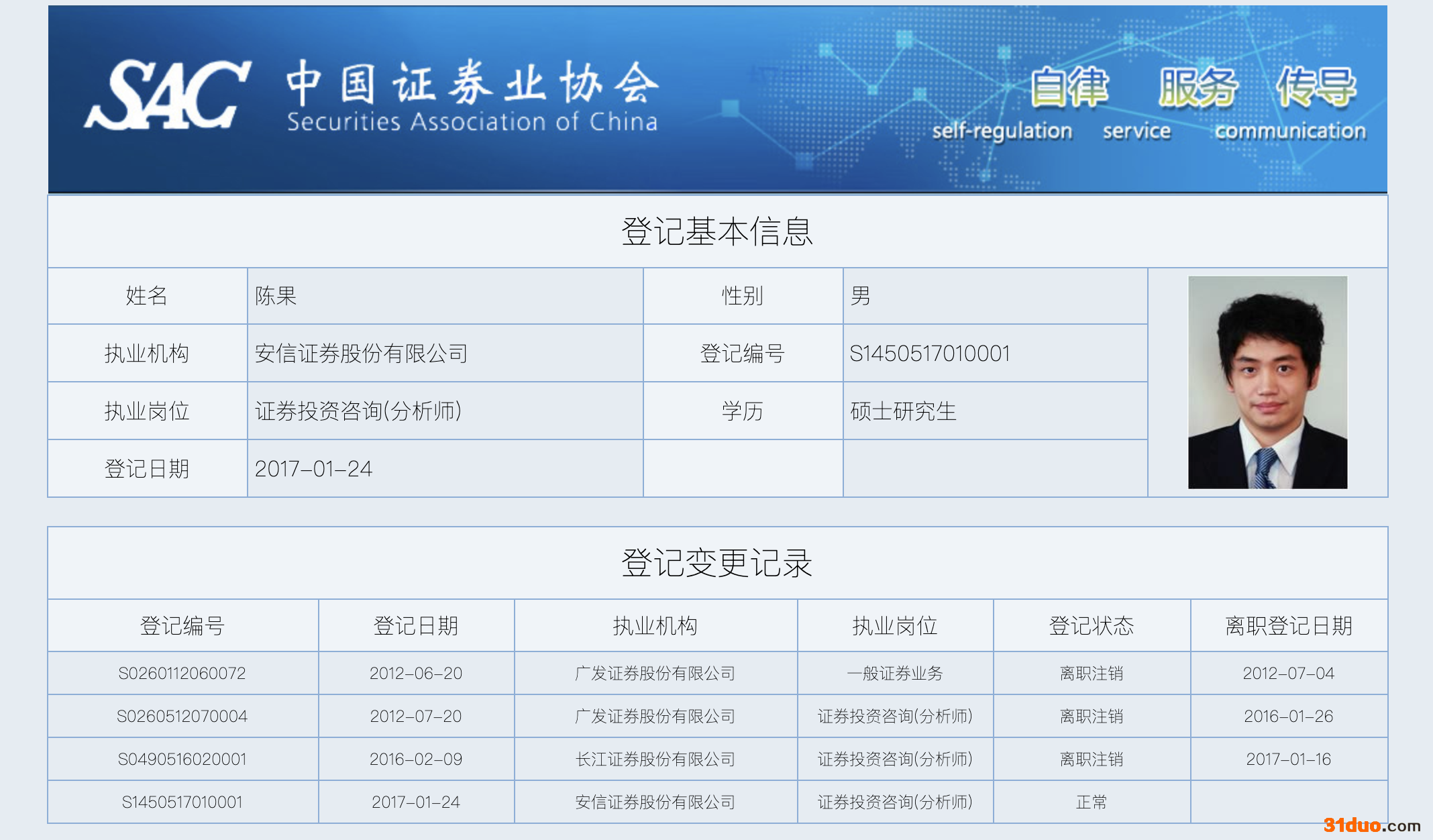Viewport: 1433px width, 840px height.
Task: Click the 离职登记日期 column header
Action: click(1288, 626)
